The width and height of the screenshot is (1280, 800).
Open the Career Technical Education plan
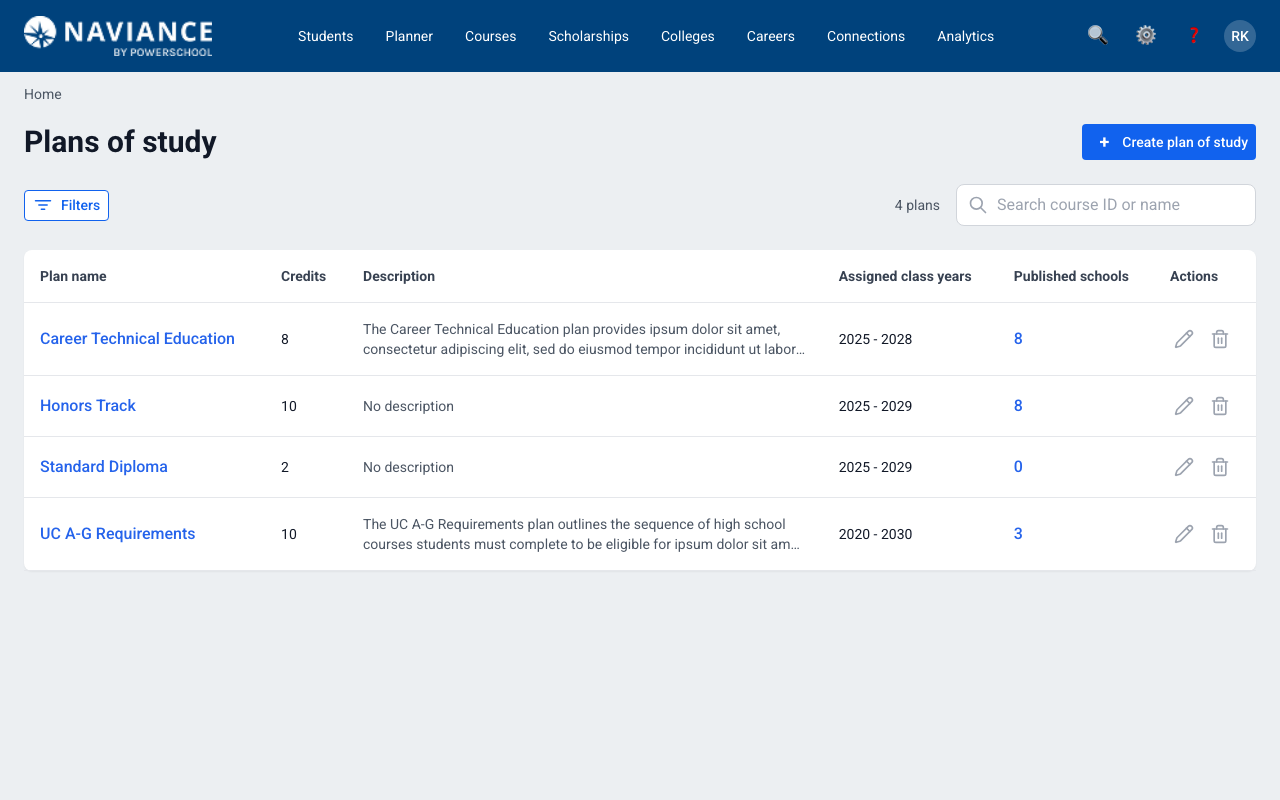[137, 338]
